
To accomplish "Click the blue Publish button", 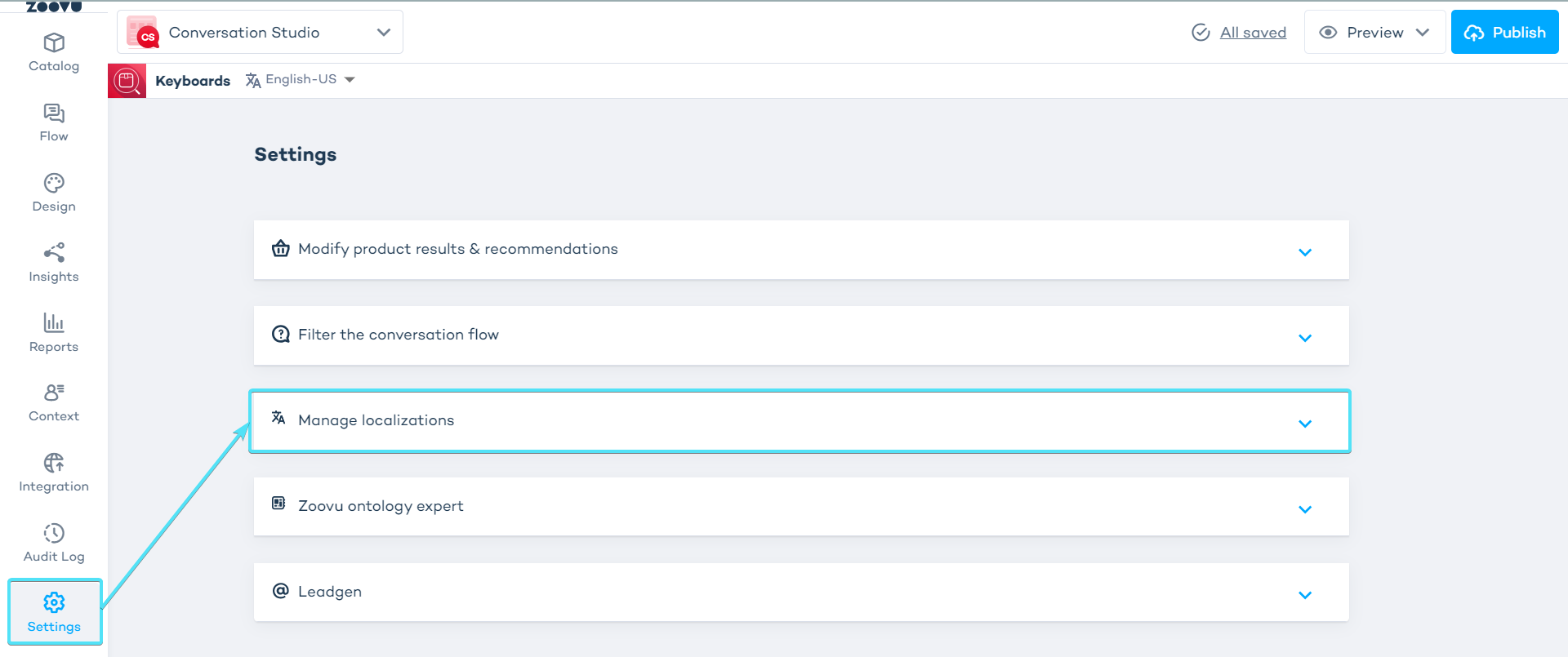I will coord(1504,33).
